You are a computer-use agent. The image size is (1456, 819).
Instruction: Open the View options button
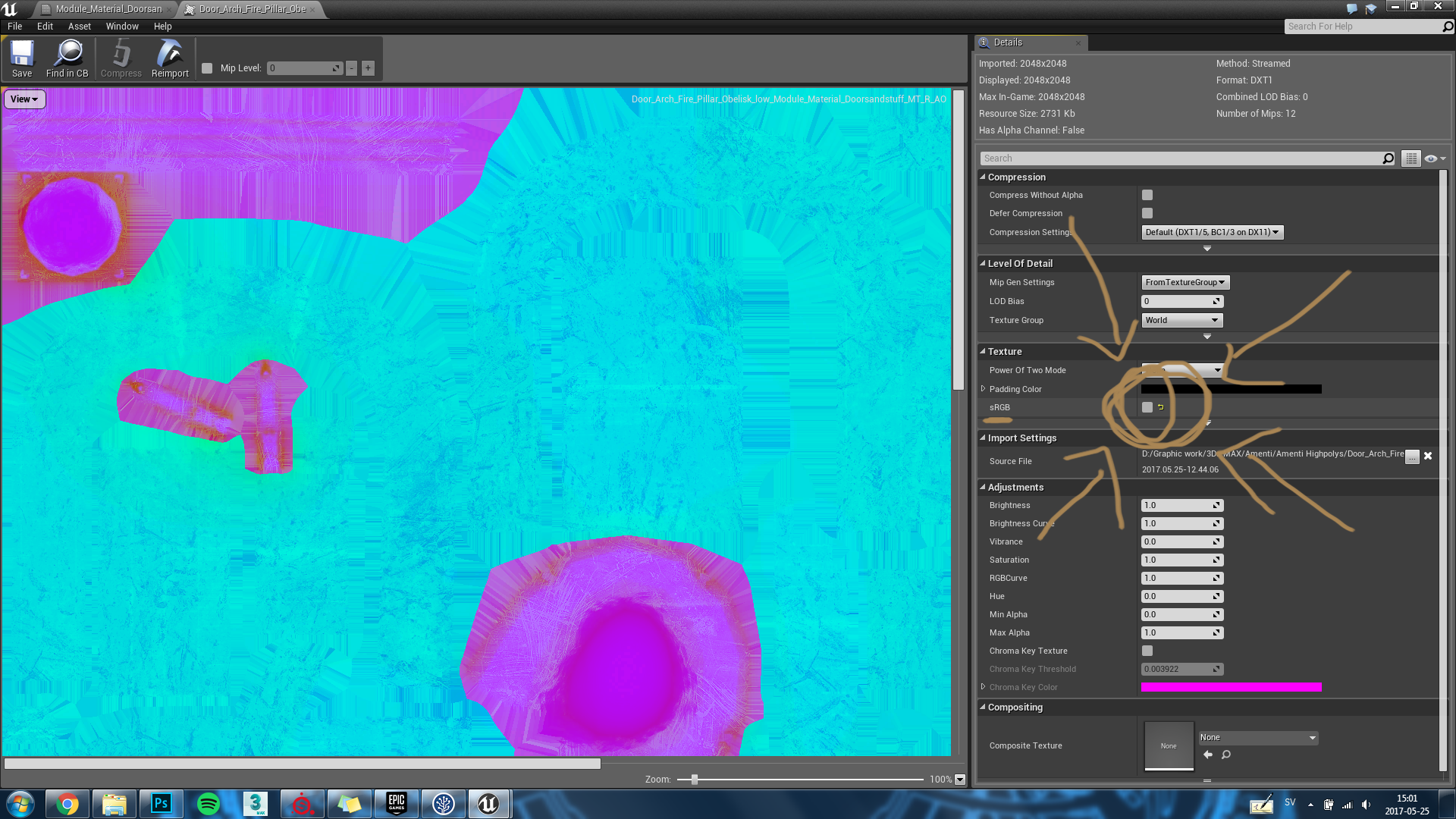point(24,99)
